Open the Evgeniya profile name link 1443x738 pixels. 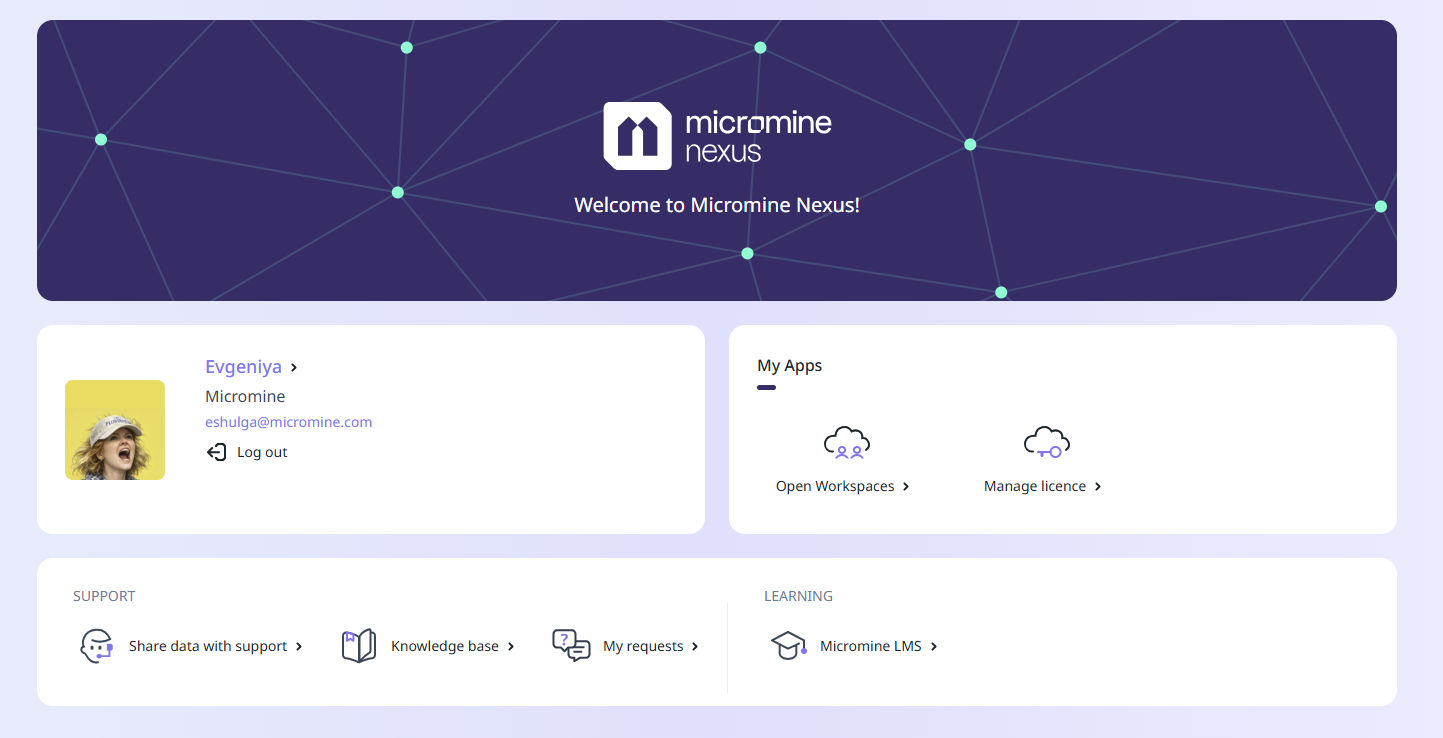(x=243, y=367)
